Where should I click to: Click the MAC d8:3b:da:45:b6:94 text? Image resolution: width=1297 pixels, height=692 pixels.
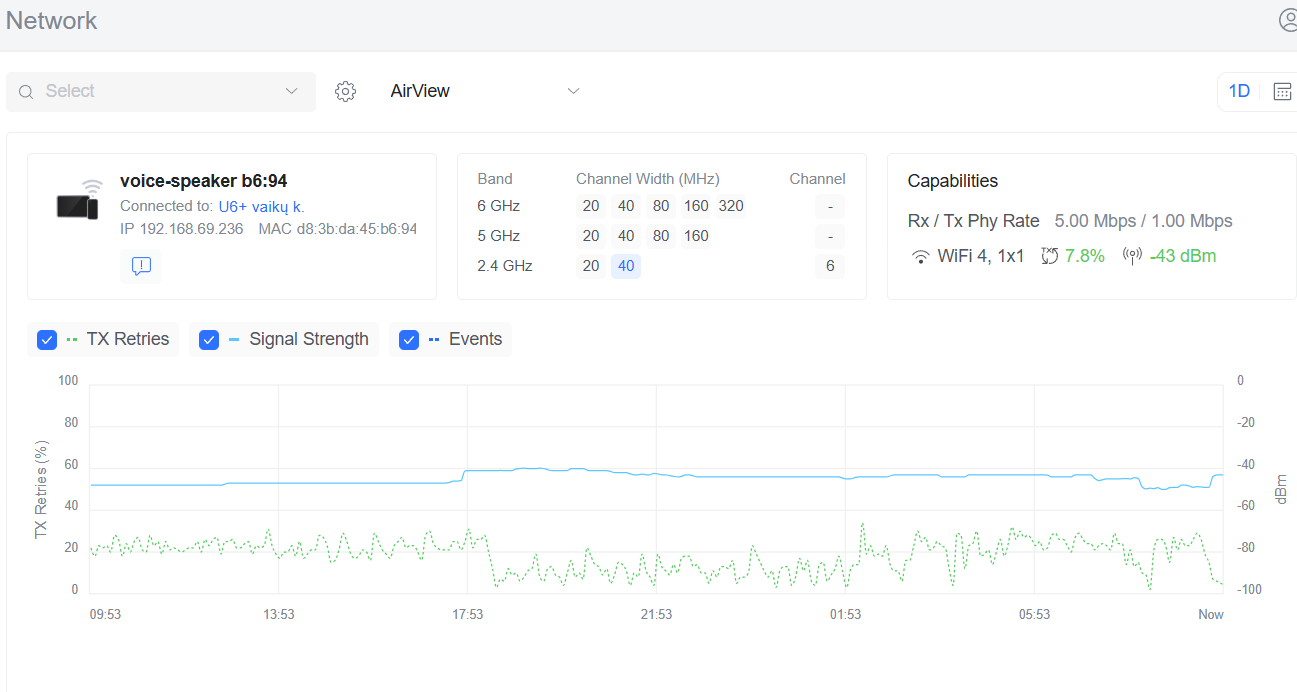coord(338,229)
